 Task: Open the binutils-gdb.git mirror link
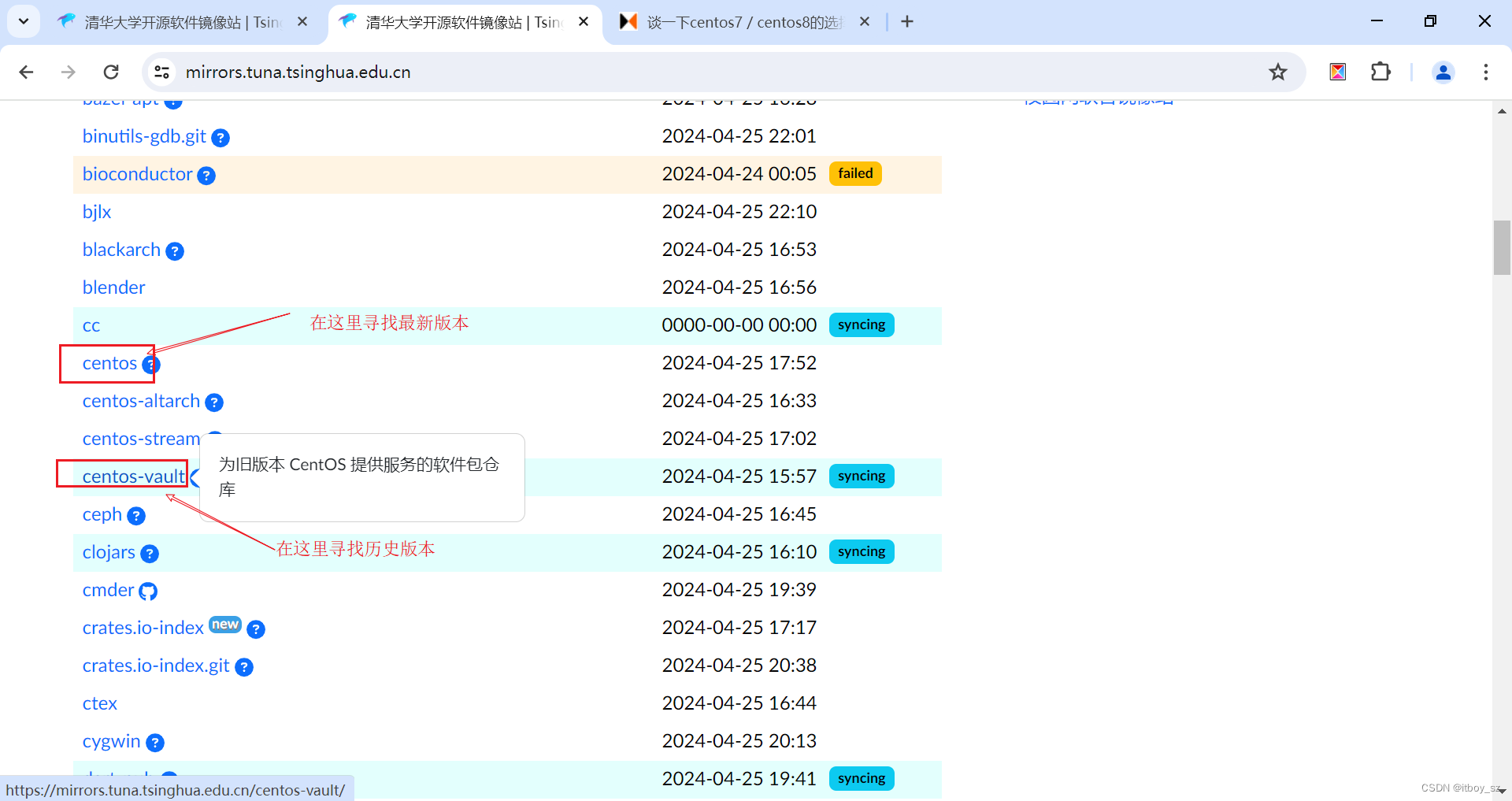pyautogui.click(x=144, y=136)
